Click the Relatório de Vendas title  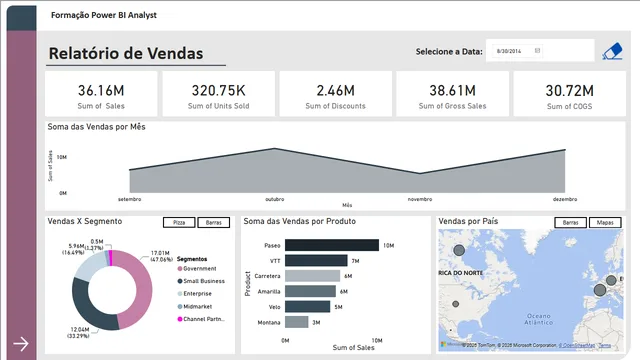coord(126,53)
